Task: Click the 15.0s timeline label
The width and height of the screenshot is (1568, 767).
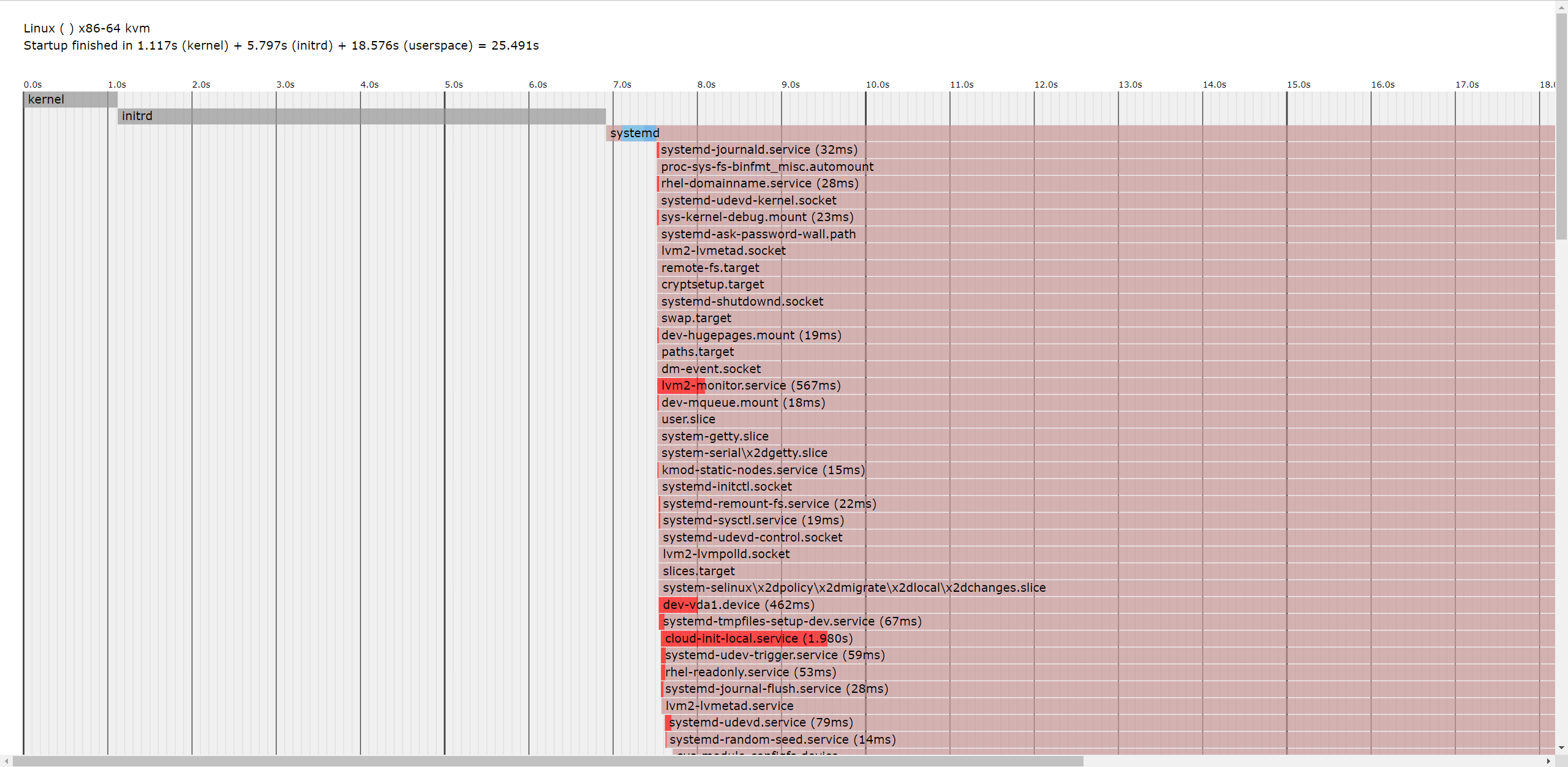Action: coord(1298,85)
